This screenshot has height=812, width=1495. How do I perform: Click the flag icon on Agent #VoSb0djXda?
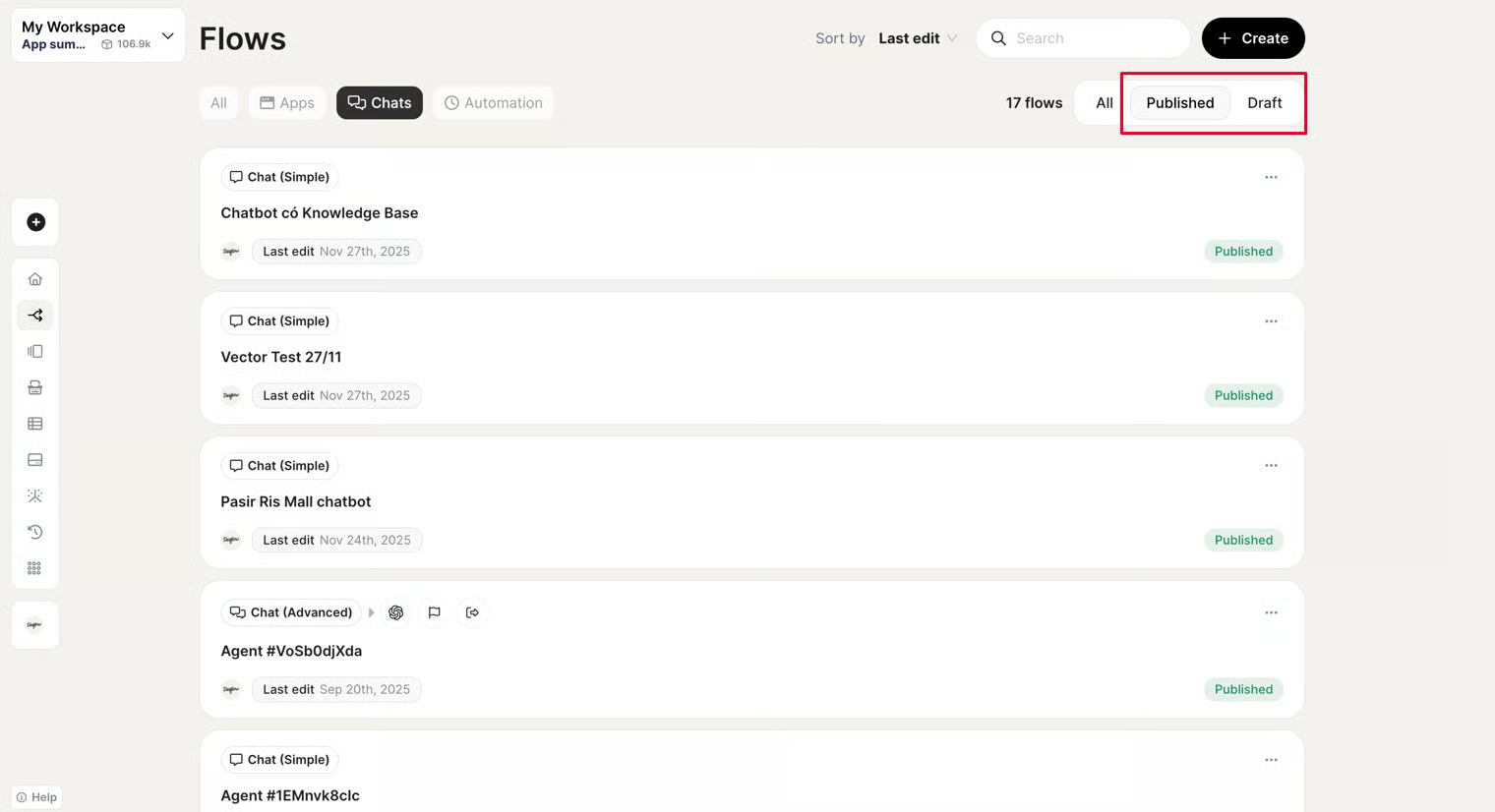pos(434,612)
